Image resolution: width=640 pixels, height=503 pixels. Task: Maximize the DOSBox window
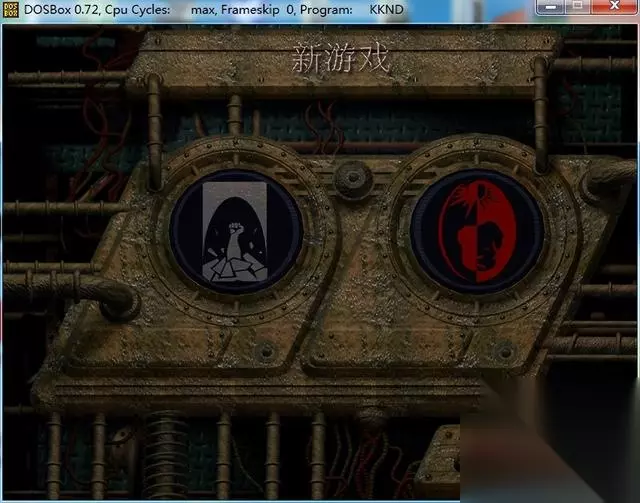tap(578, 7)
